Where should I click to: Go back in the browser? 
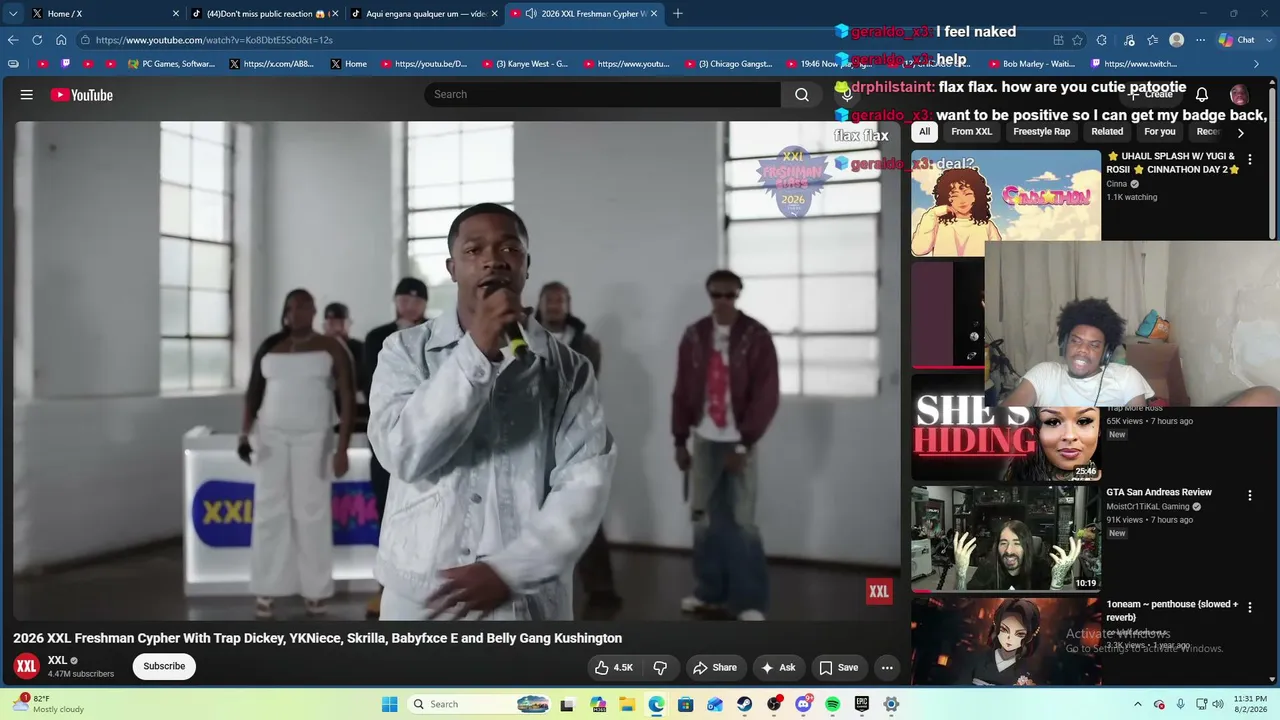pyautogui.click(x=13, y=40)
